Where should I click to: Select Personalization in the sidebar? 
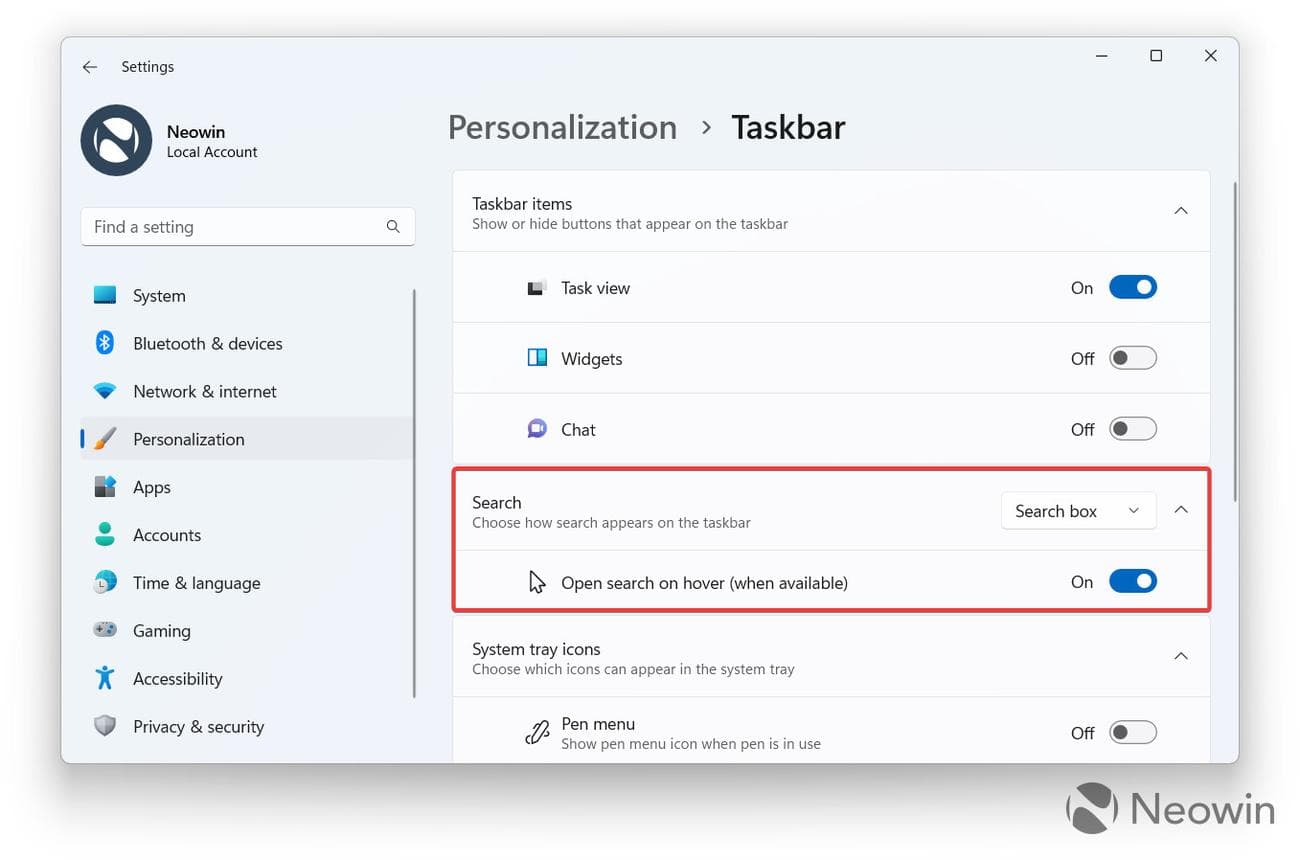point(188,439)
